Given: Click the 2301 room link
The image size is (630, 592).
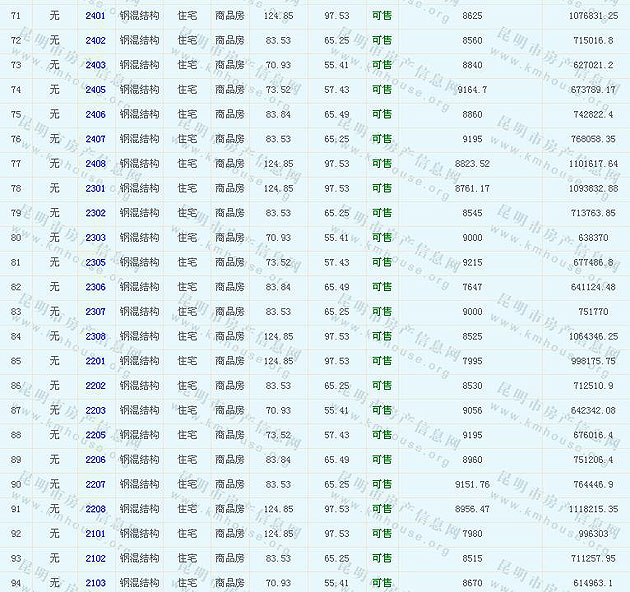Looking at the screenshot, I should [96, 188].
